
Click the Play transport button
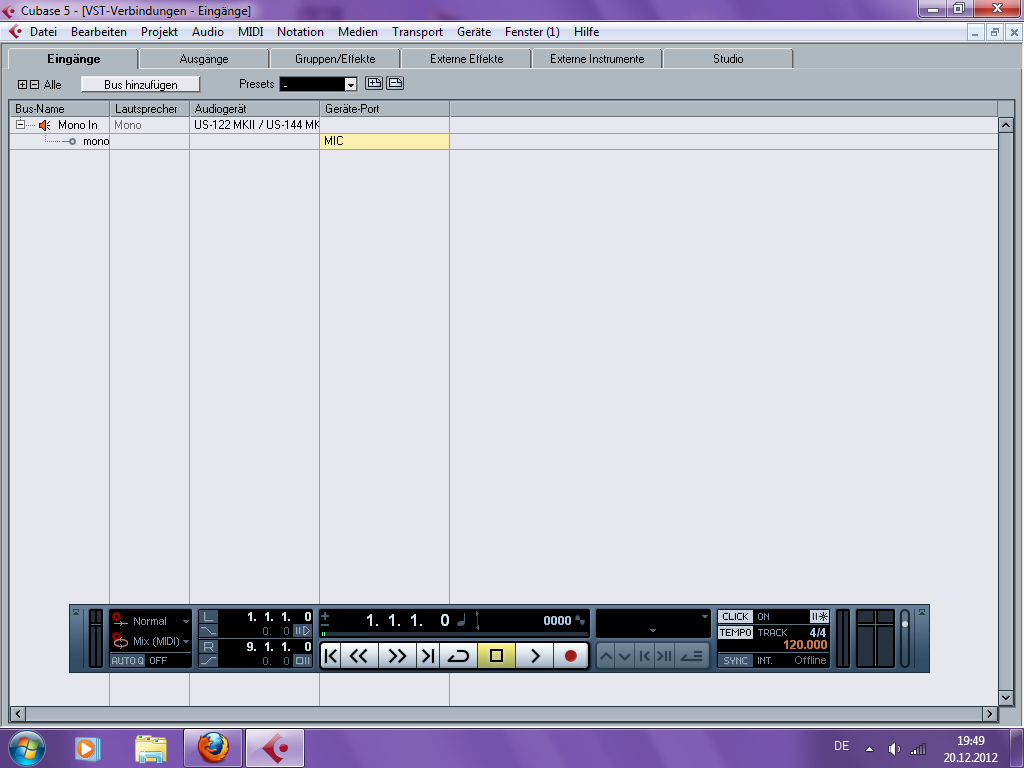click(535, 656)
